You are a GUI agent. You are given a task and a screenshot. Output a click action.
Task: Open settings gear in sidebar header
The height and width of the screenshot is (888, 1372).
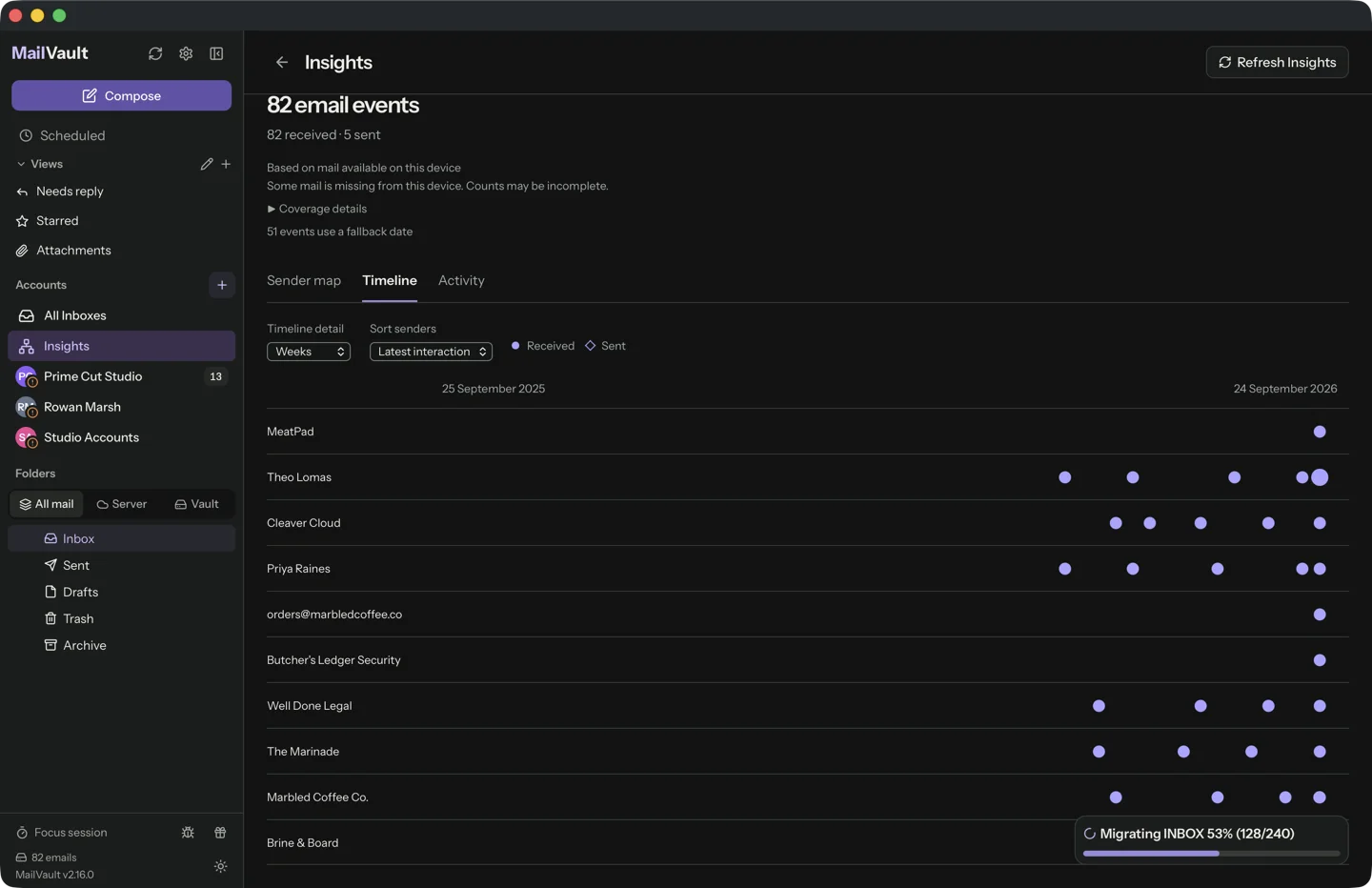[x=186, y=53]
